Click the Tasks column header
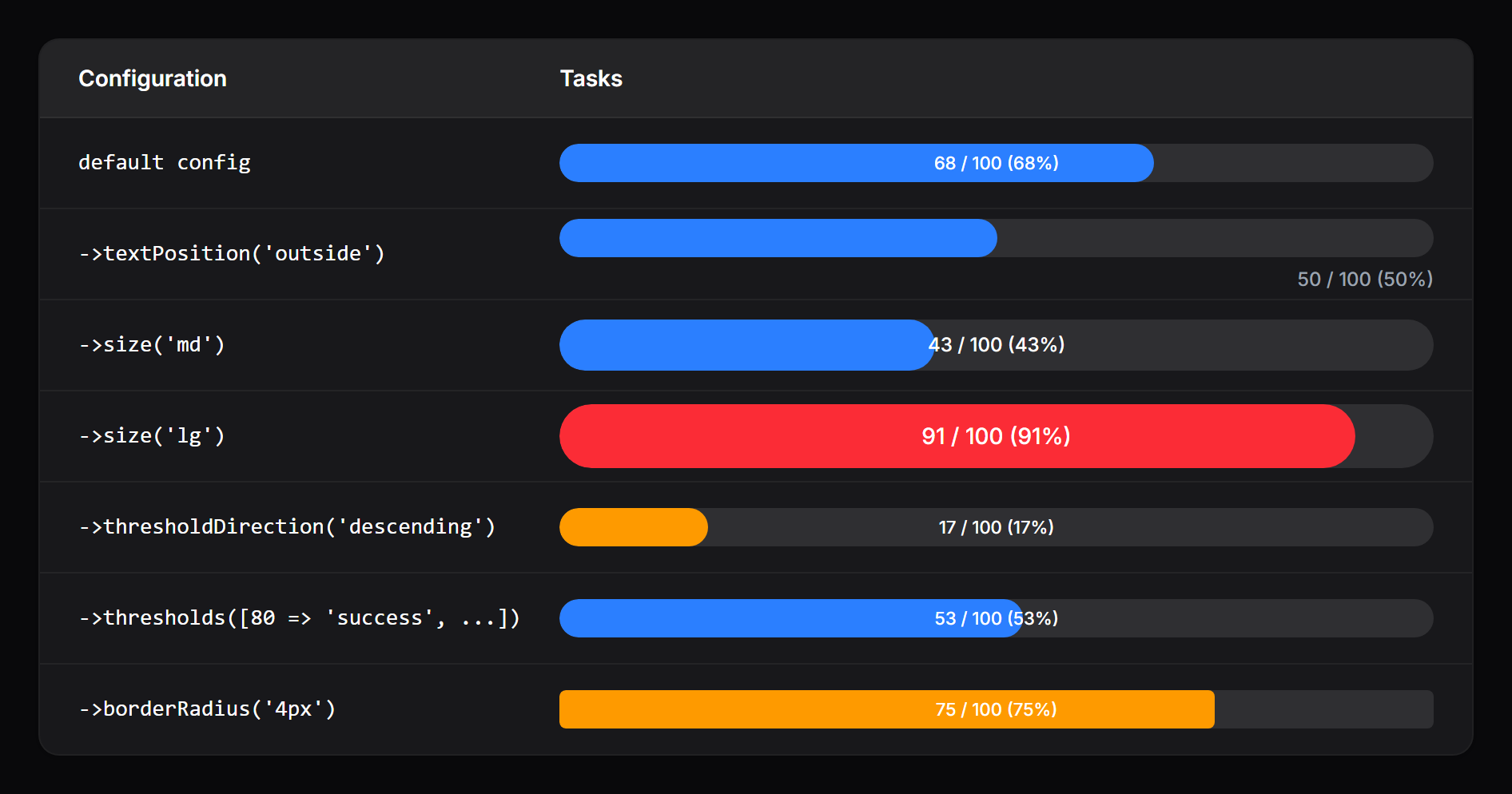1512x794 pixels. pos(591,78)
